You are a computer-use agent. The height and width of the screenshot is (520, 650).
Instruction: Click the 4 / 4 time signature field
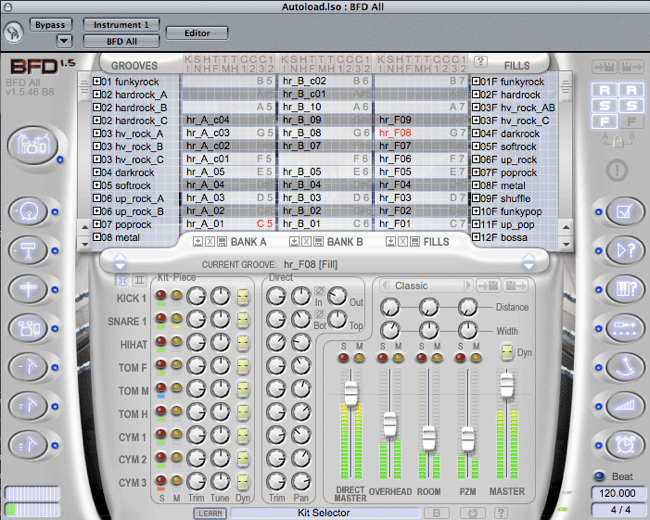[x=617, y=509]
